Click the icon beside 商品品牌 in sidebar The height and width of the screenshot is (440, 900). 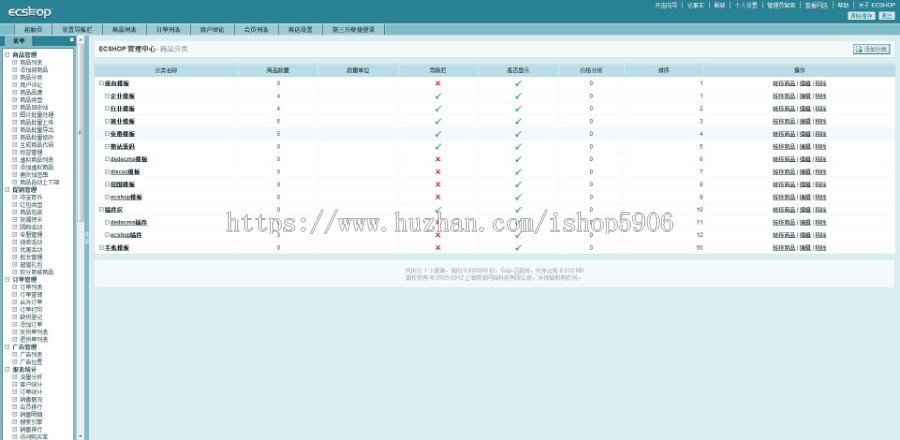coord(14,92)
